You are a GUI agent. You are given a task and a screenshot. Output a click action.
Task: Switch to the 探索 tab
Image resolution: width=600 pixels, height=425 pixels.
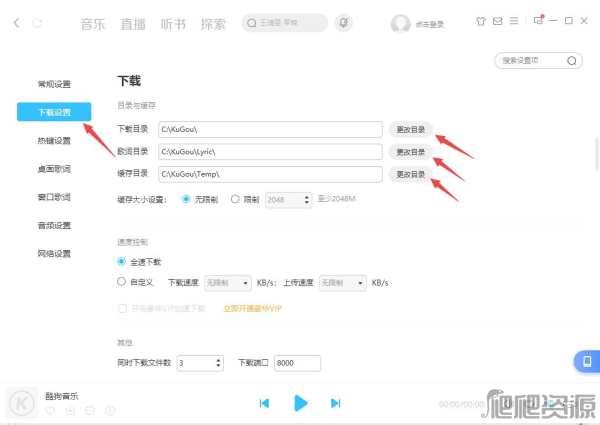point(214,24)
